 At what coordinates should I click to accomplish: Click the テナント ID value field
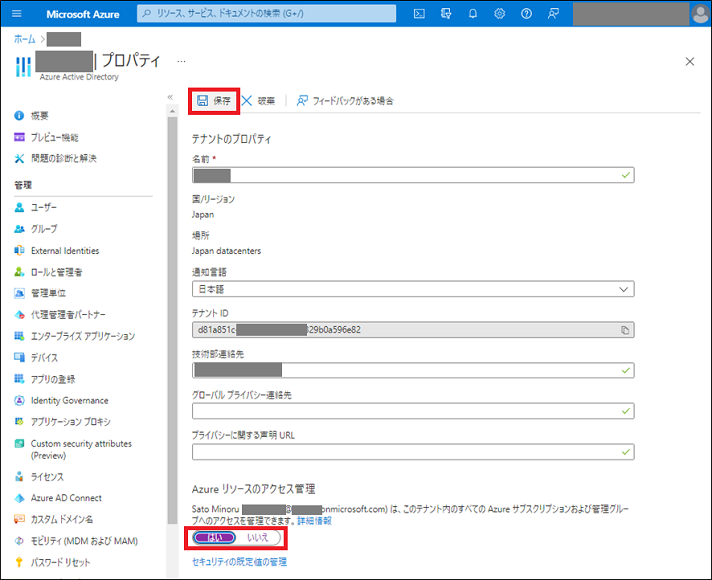click(x=413, y=330)
